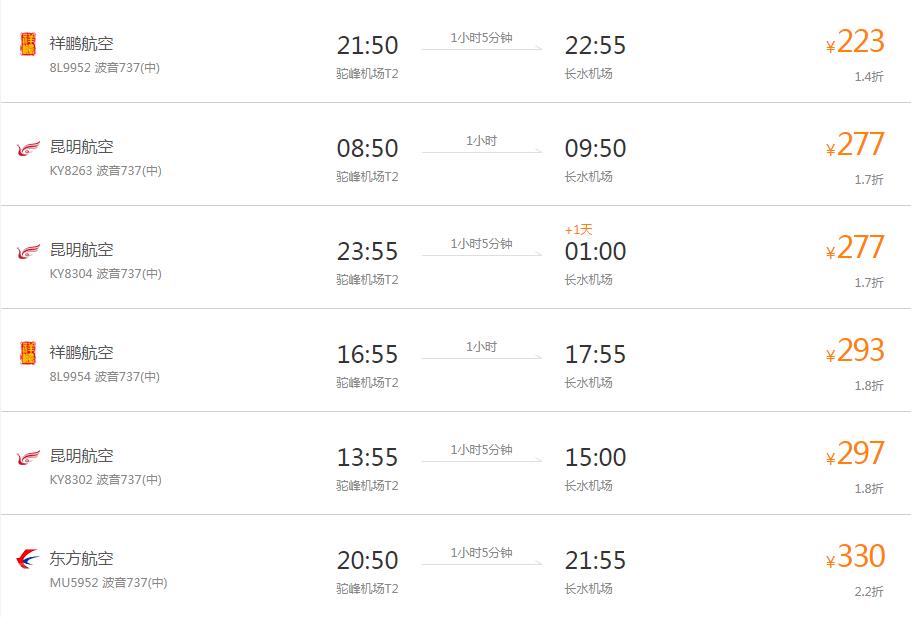Click the Kunming Airlines logo on flight KY8263
Viewport: 912px width, 617px height.
click(x=28, y=148)
